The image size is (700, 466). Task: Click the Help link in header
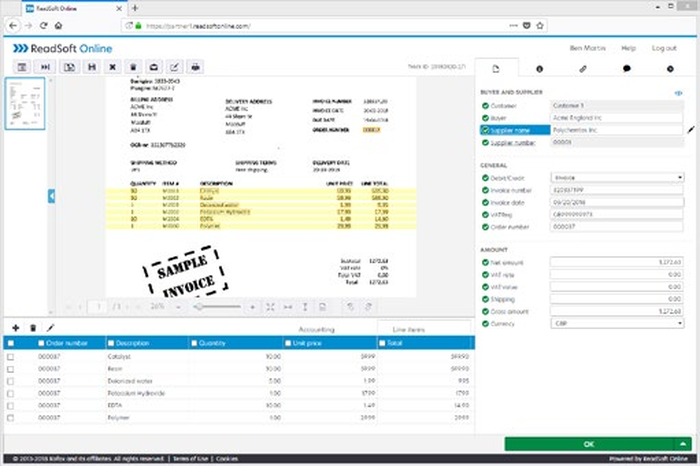[x=628, y=48]
